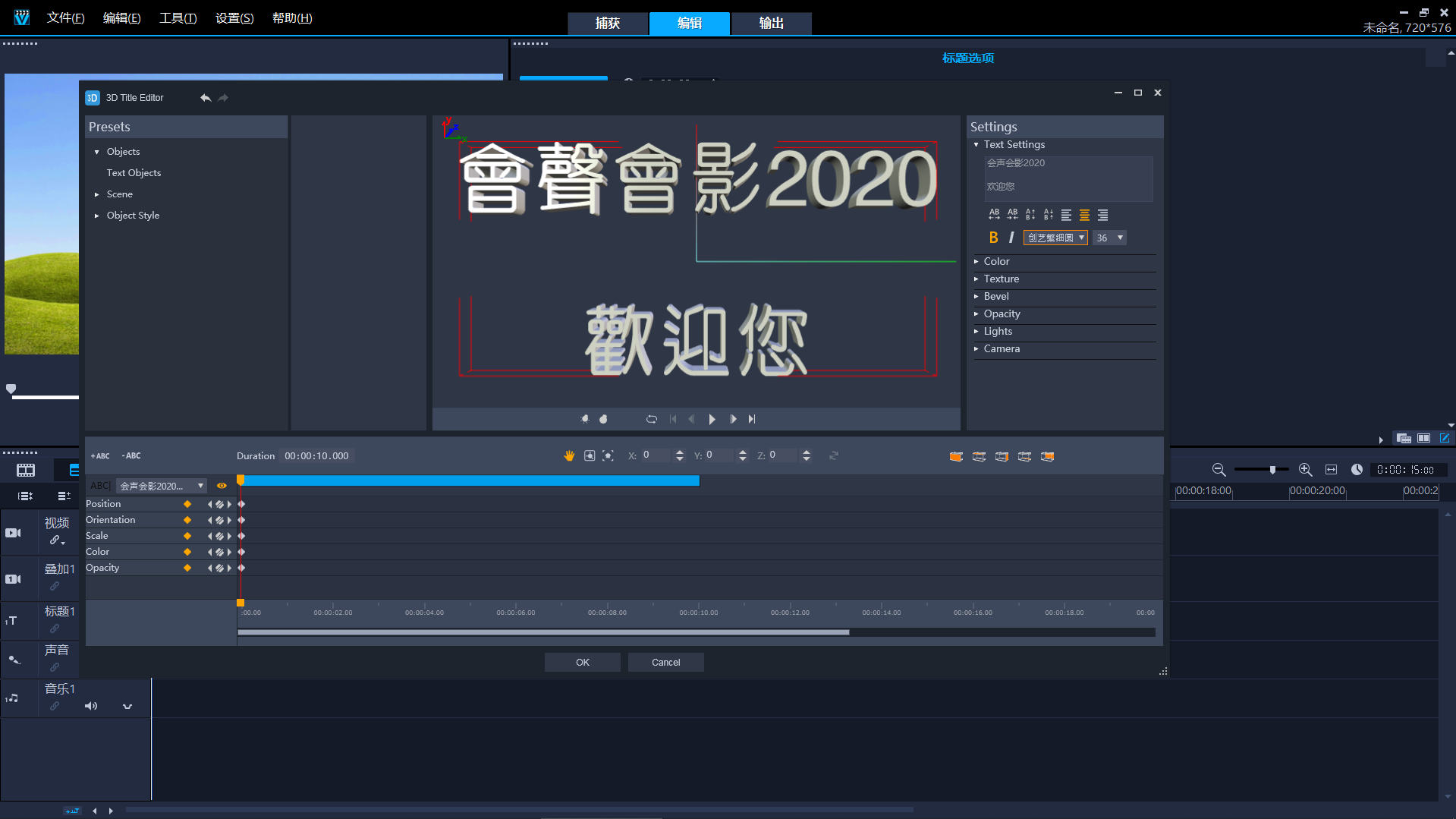Screen dimensions: 1456x819
Task: Open the 设置(S) menu
Action: tap(234, 17)
